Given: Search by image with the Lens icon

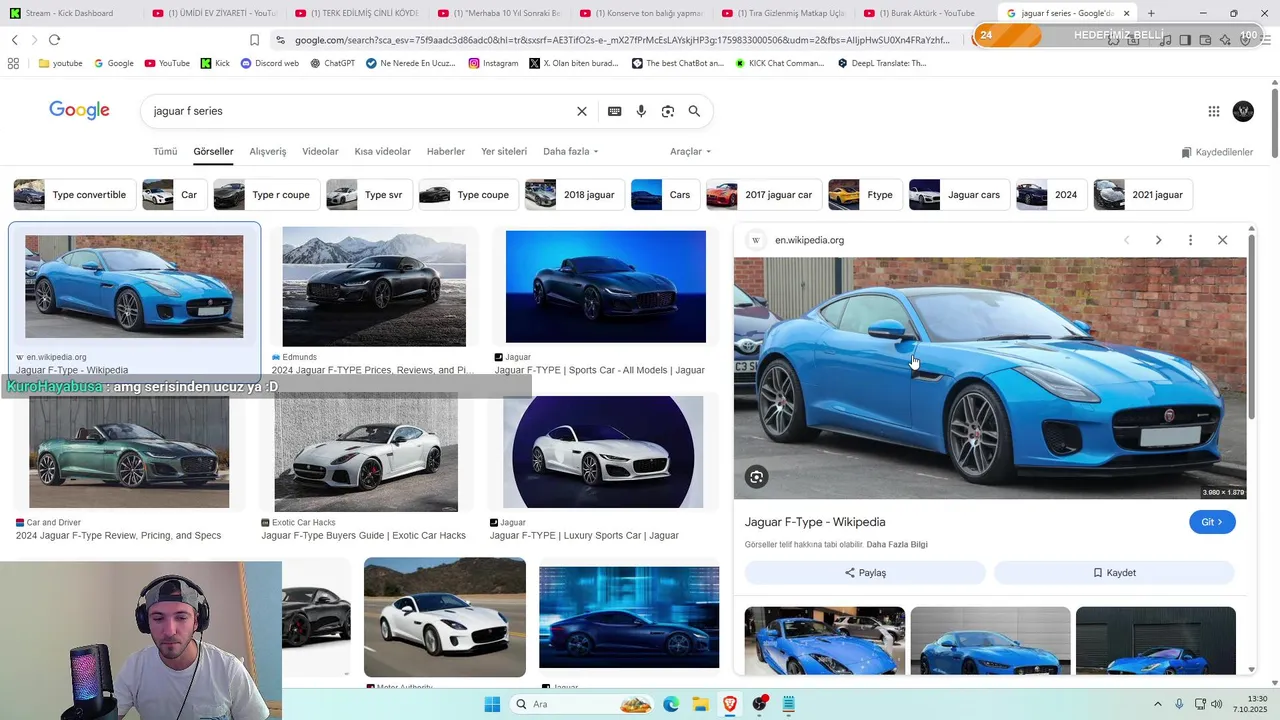Looking at the screenshot, I should click(x=668, y=111).
